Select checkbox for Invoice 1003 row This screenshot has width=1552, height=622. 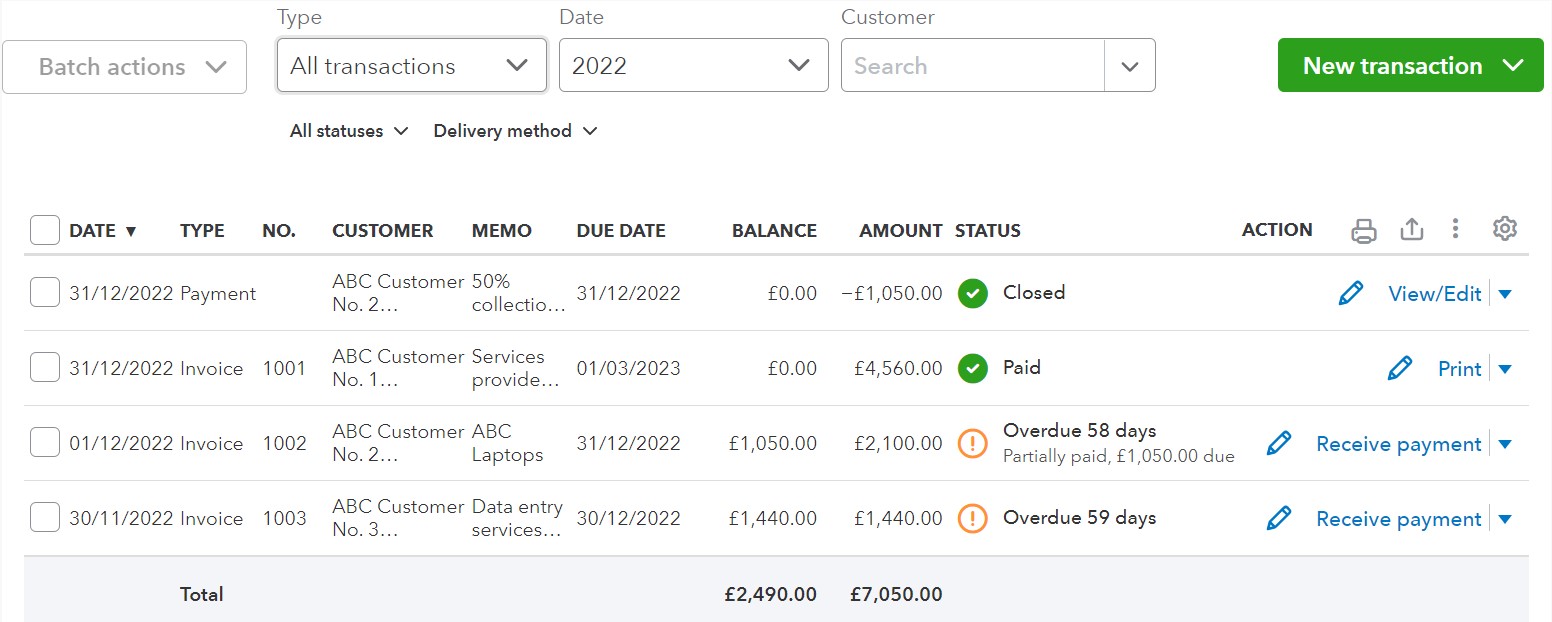[45, 518]
